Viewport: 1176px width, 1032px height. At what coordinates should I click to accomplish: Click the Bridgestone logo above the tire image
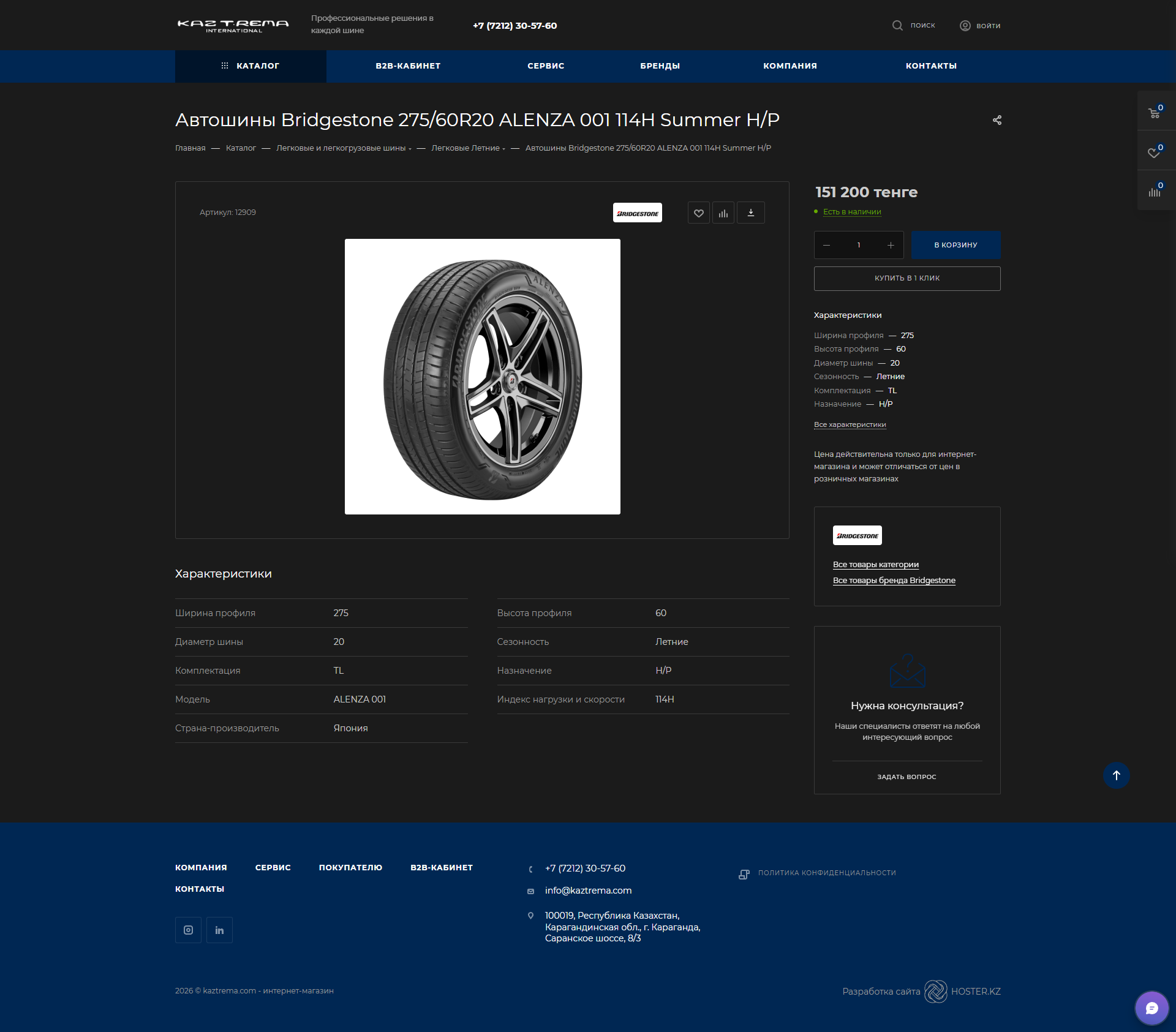coord(638,213)
